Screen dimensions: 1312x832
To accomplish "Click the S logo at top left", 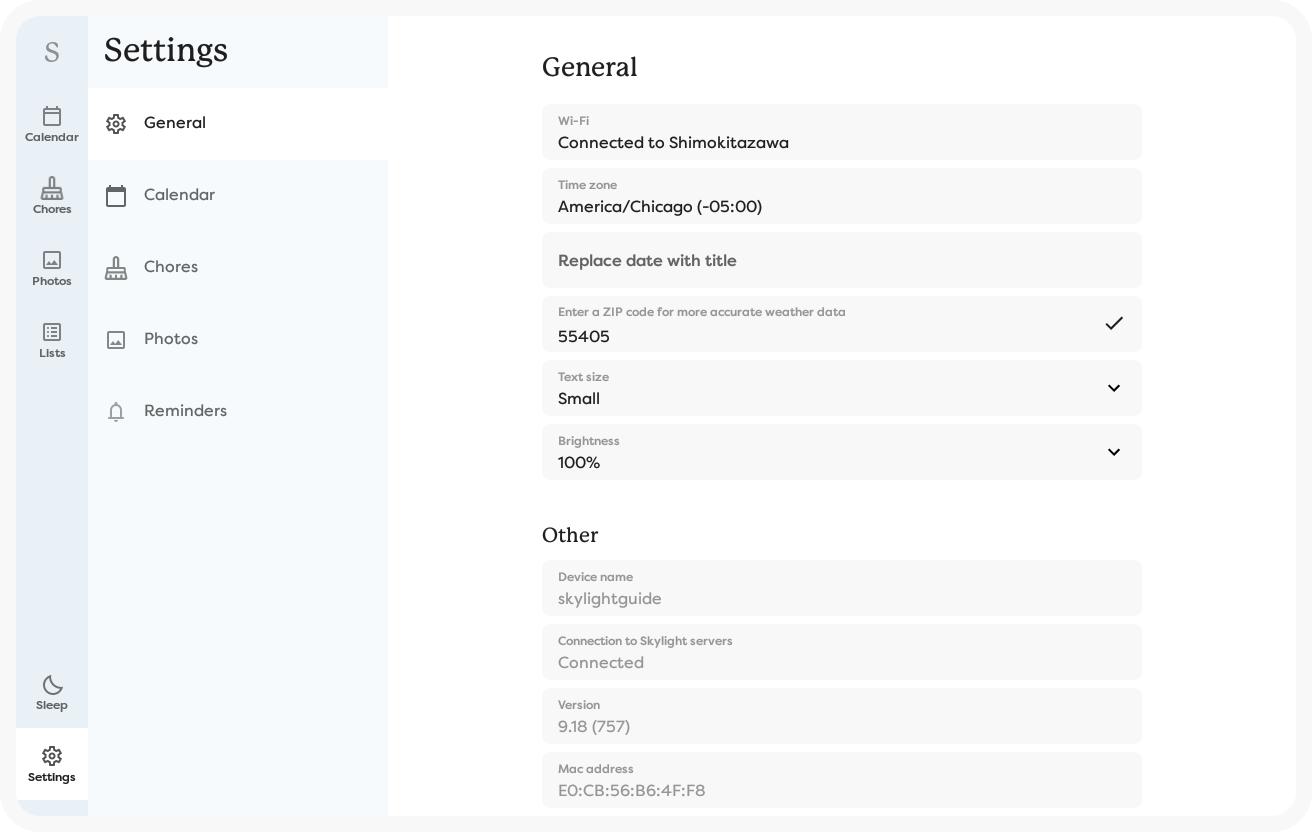I will [x=52, y=52].
